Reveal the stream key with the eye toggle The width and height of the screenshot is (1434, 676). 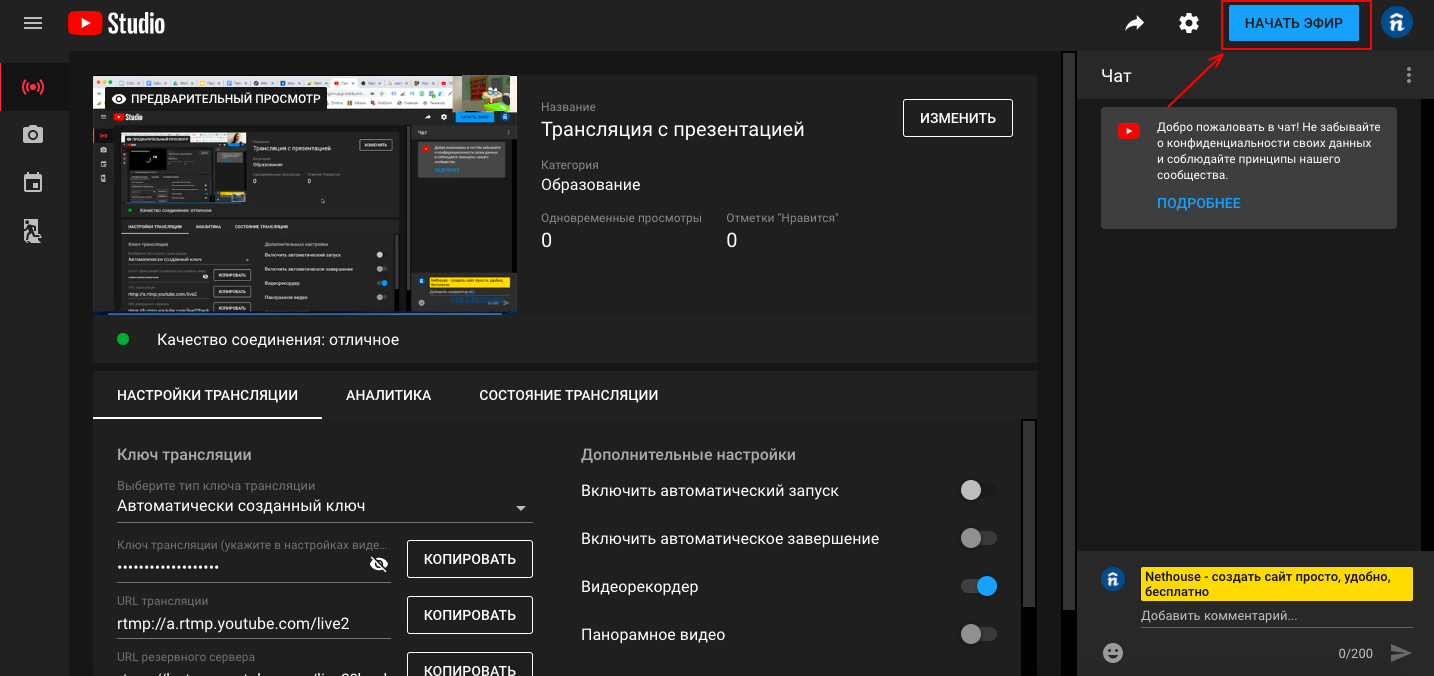coord(379,563)
